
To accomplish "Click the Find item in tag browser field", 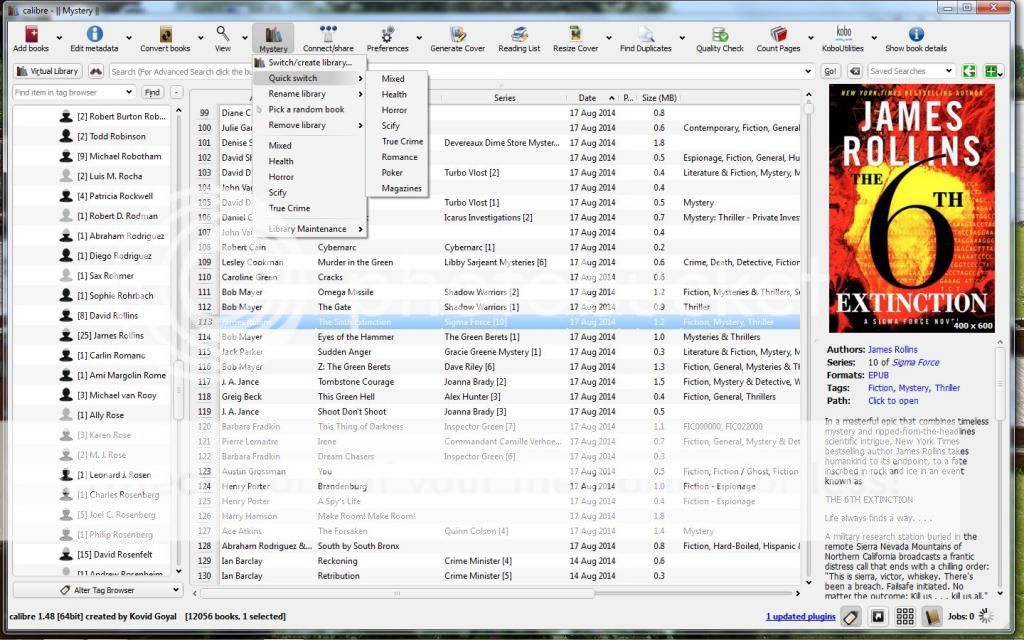I will tap(73, 92).
